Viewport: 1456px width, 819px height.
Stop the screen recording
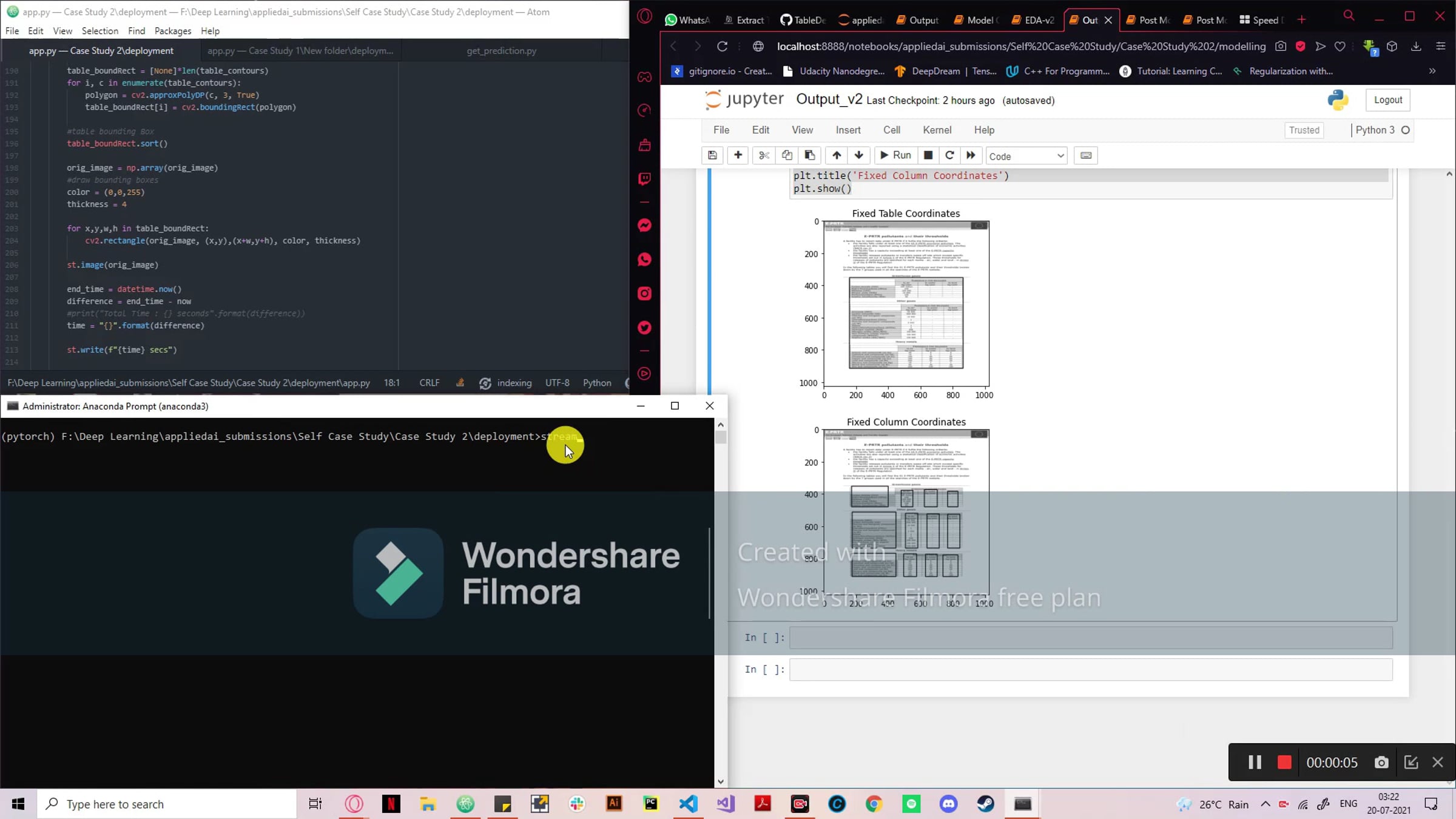point(1284,762)
